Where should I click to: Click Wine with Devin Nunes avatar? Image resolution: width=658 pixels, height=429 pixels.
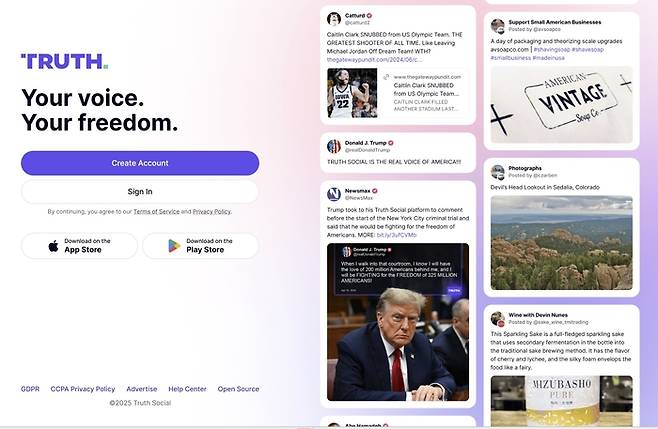498,319
